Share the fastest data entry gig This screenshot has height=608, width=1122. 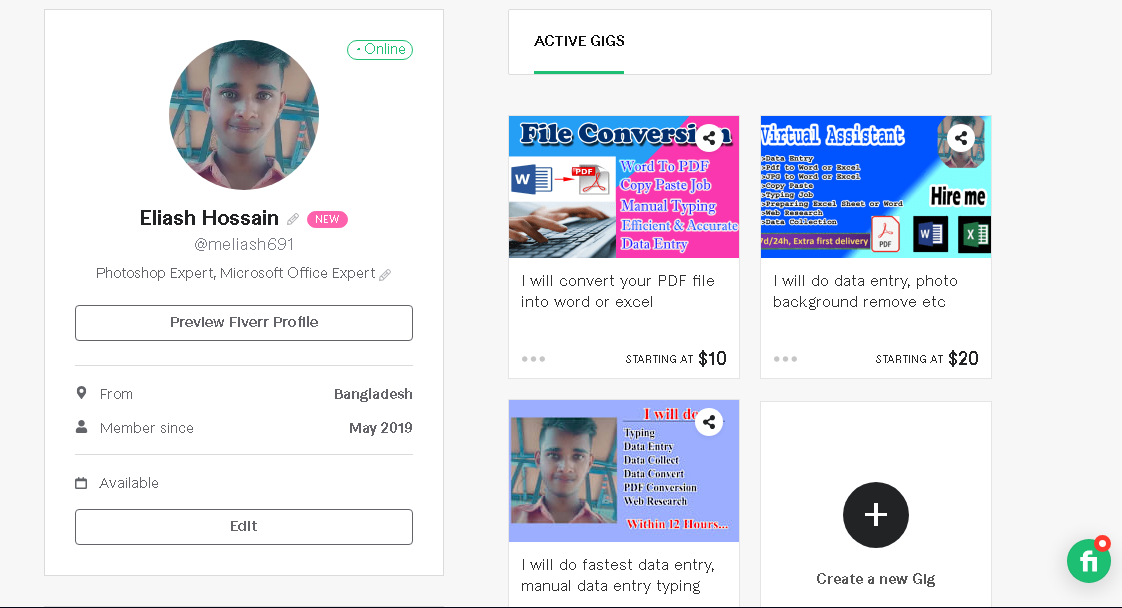(709, 422)
